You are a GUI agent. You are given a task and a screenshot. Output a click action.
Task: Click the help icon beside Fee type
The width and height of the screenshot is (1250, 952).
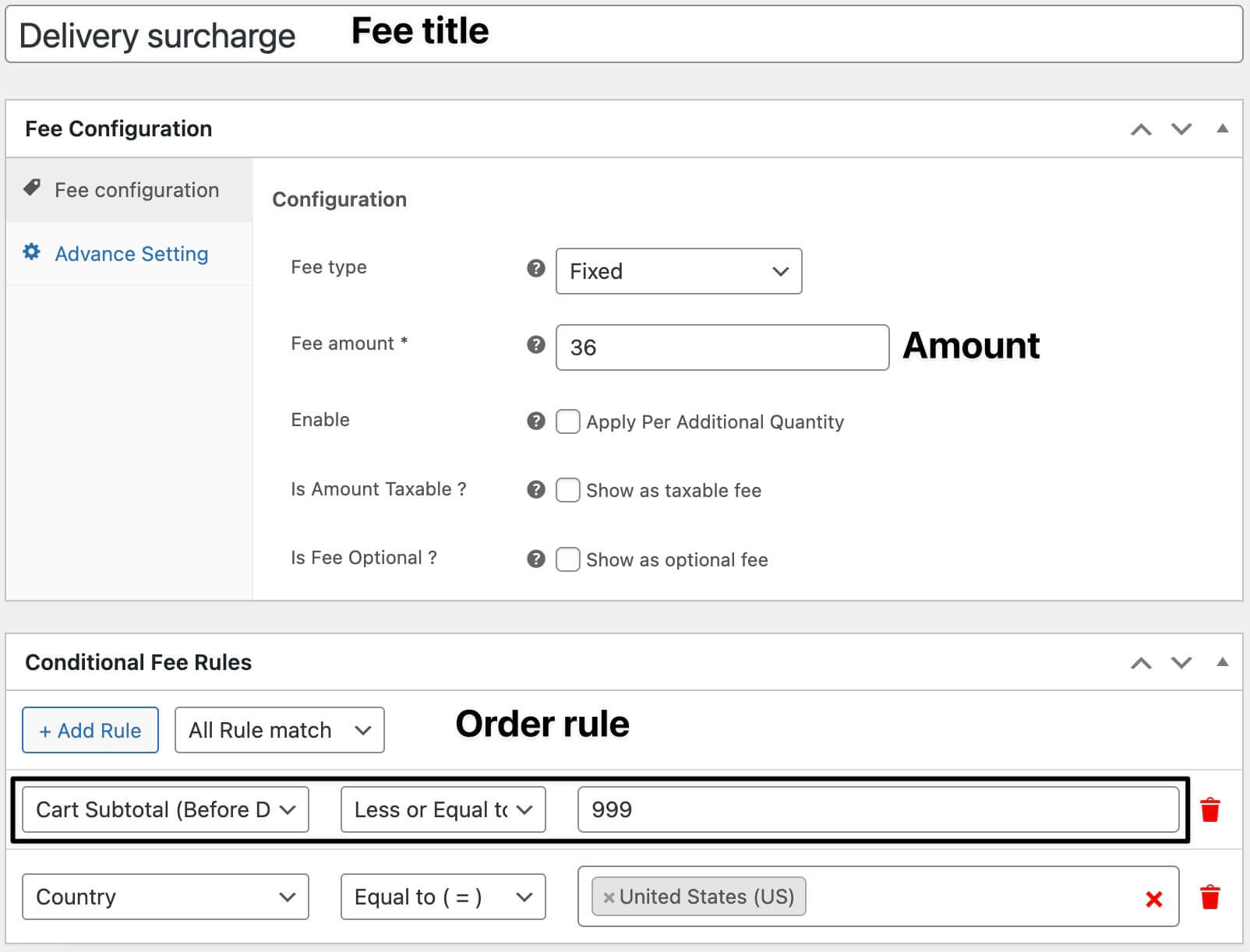535,268
